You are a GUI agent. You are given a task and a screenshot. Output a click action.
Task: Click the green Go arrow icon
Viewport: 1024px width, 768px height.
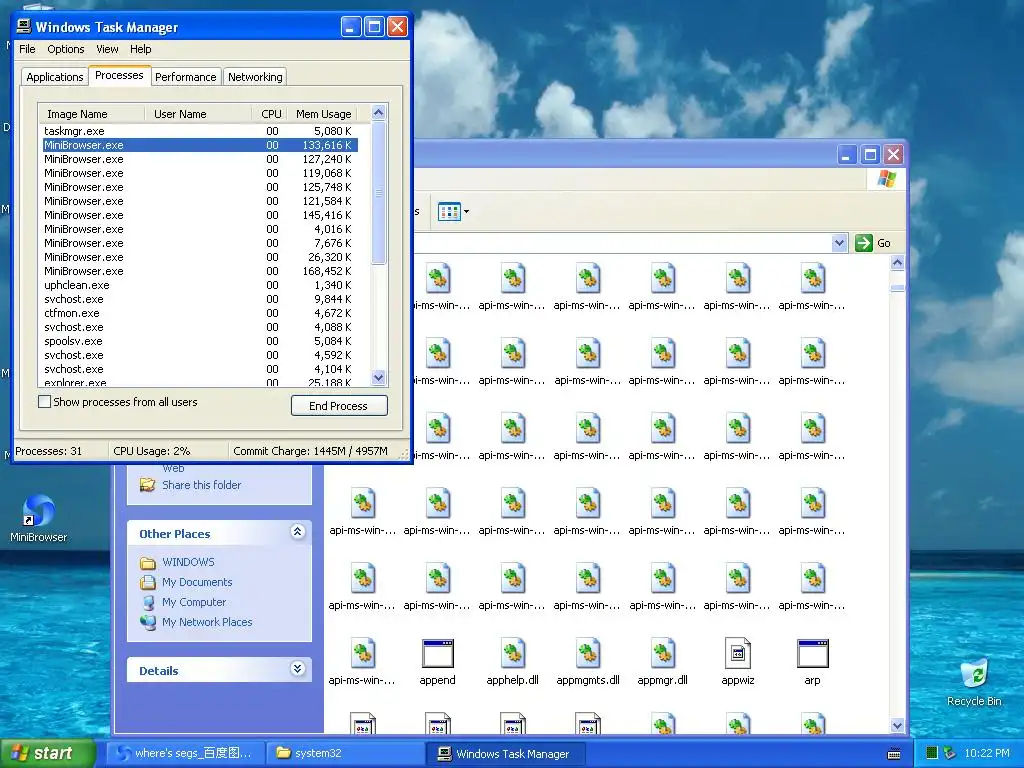863,243
